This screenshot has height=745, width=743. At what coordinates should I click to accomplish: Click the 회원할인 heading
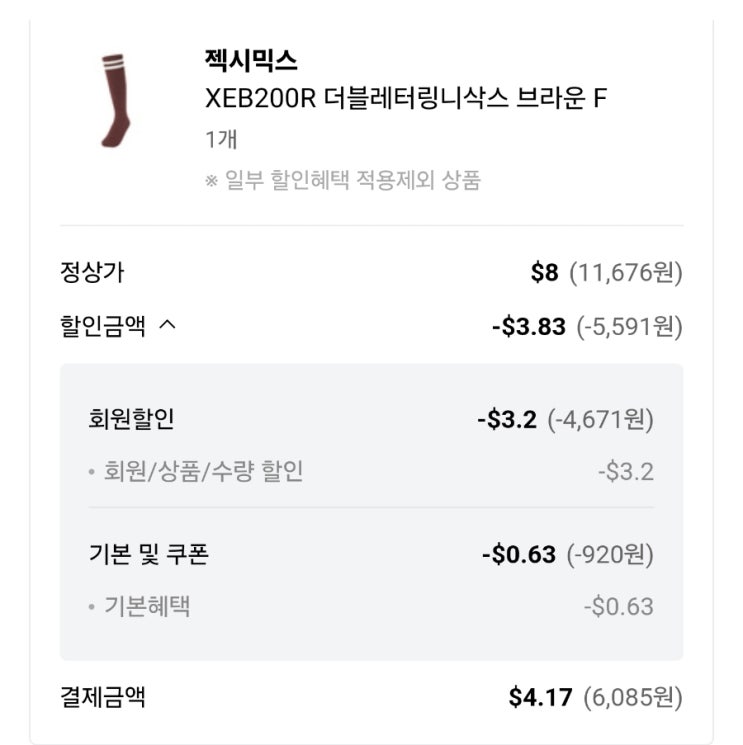point(131,419)
